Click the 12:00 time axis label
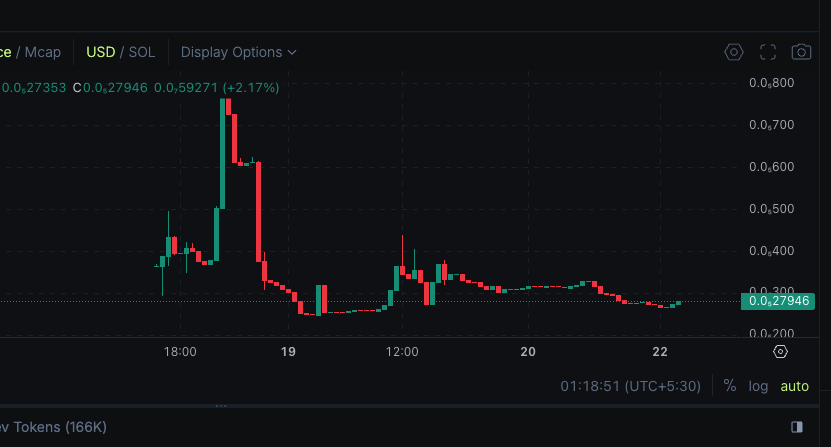This screenshot has width=831, height=447. click(x=402, y=352)
